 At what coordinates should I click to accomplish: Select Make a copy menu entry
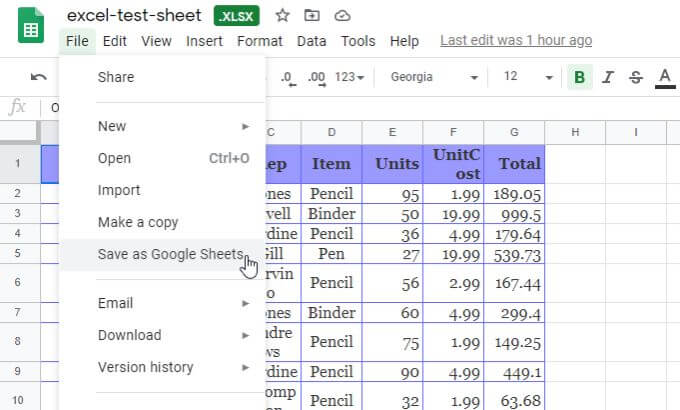point(138,222)
